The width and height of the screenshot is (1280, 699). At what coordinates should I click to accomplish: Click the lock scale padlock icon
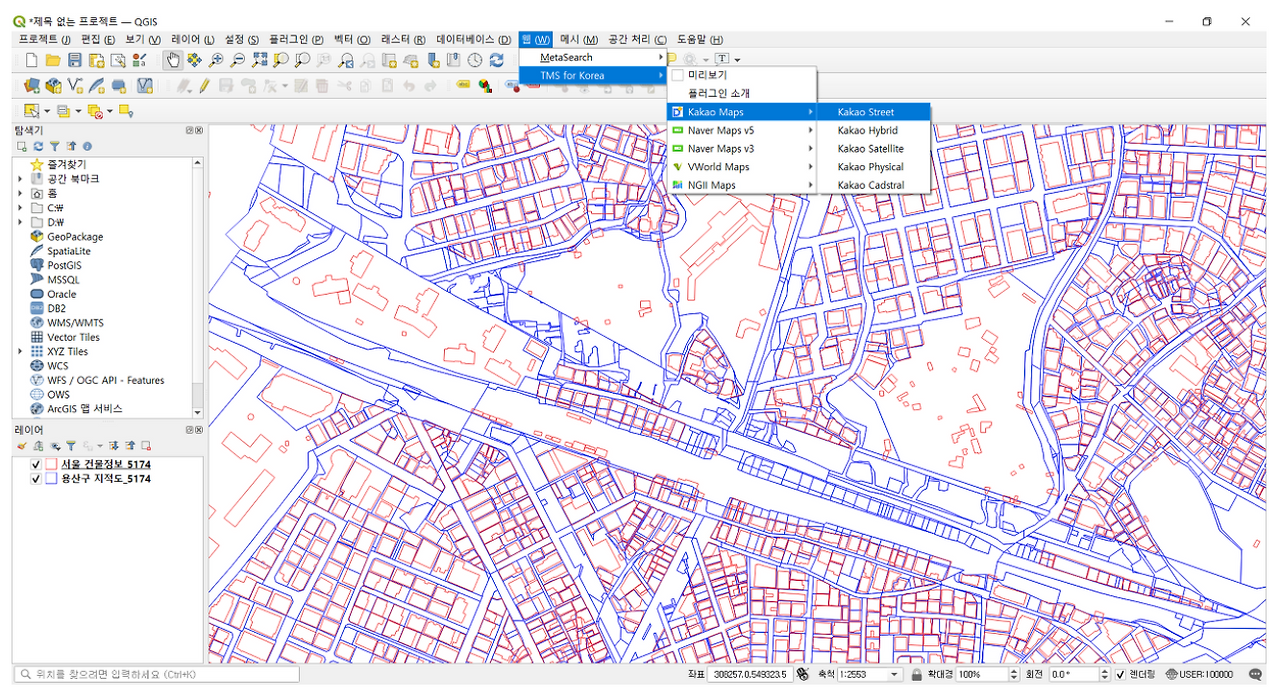(x=915, y=675)
